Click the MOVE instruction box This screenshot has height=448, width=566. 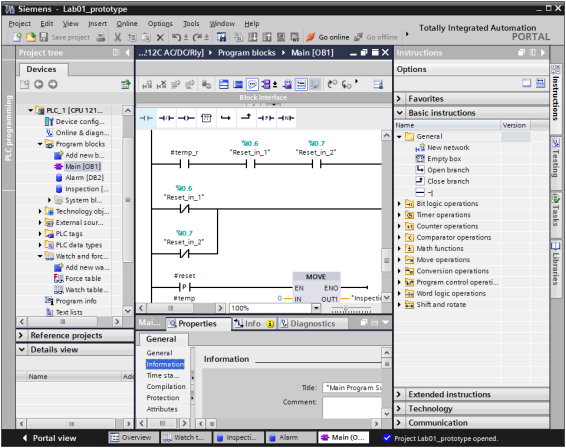pos(316,287)
